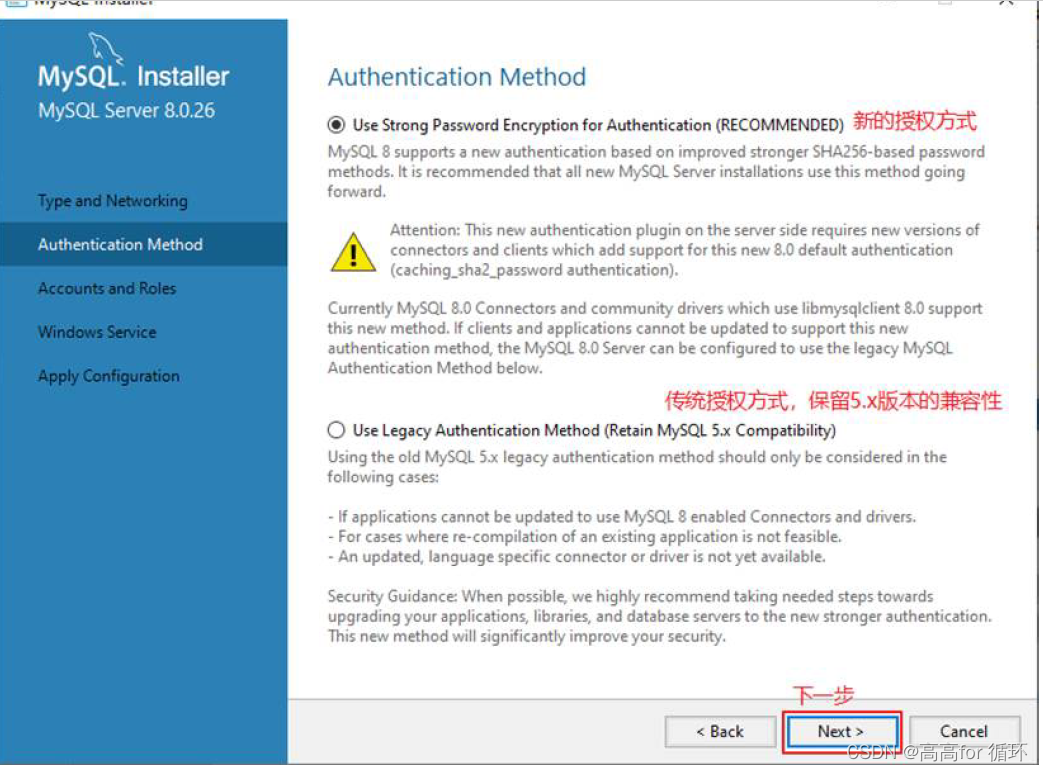Click the Authentication Method page heading

457,77
